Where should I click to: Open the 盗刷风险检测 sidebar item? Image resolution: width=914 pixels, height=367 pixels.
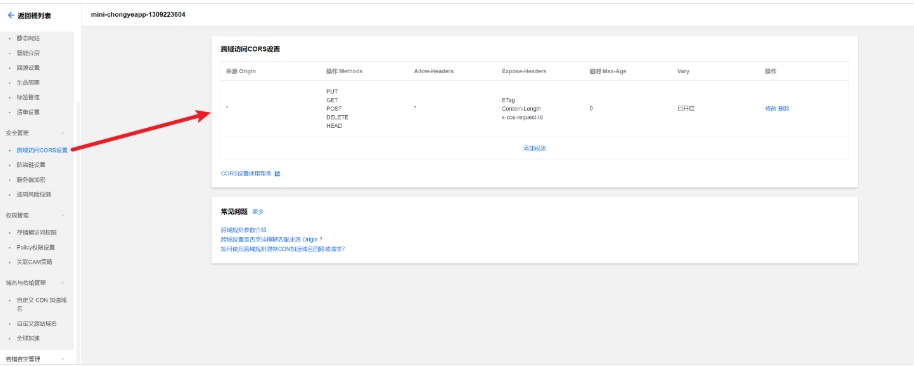(34, 195)
